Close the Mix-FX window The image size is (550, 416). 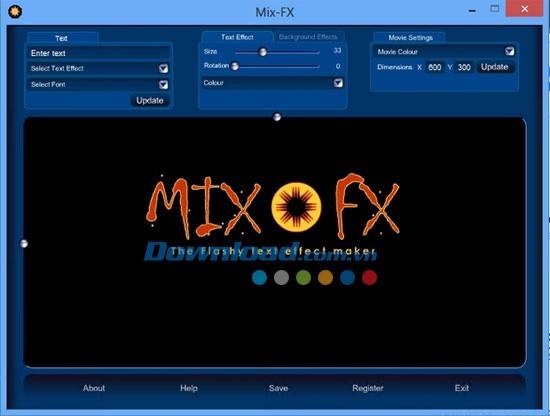point(524,9)
